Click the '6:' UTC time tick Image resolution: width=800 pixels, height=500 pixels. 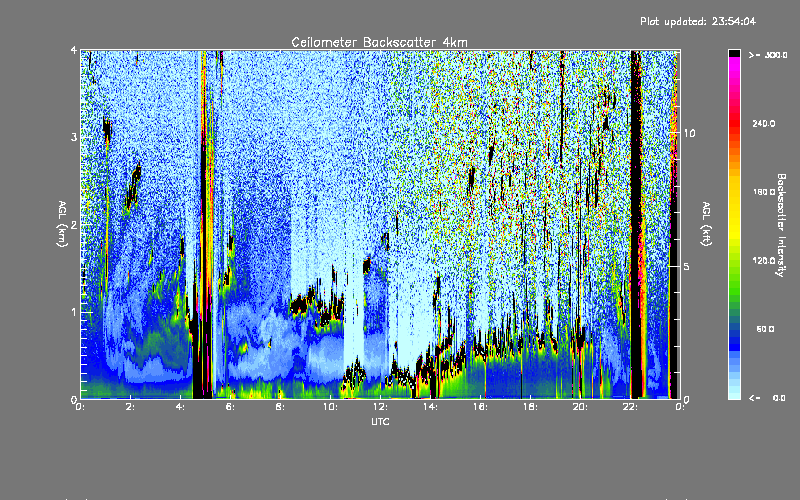pos(231,407)
